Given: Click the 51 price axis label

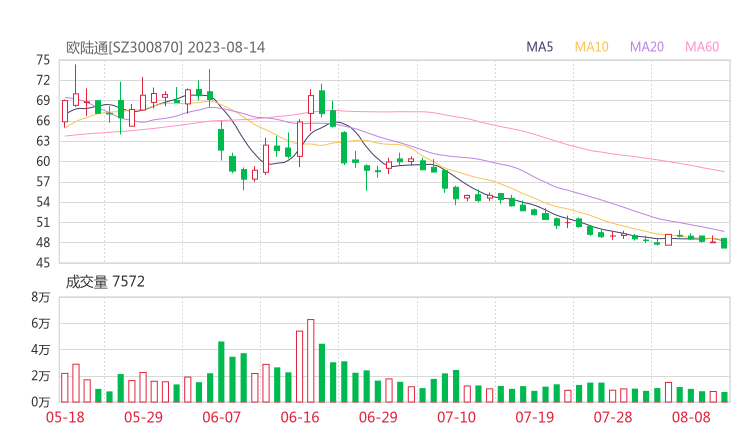Looking at the screenshot, I should (x=43, y=222).
